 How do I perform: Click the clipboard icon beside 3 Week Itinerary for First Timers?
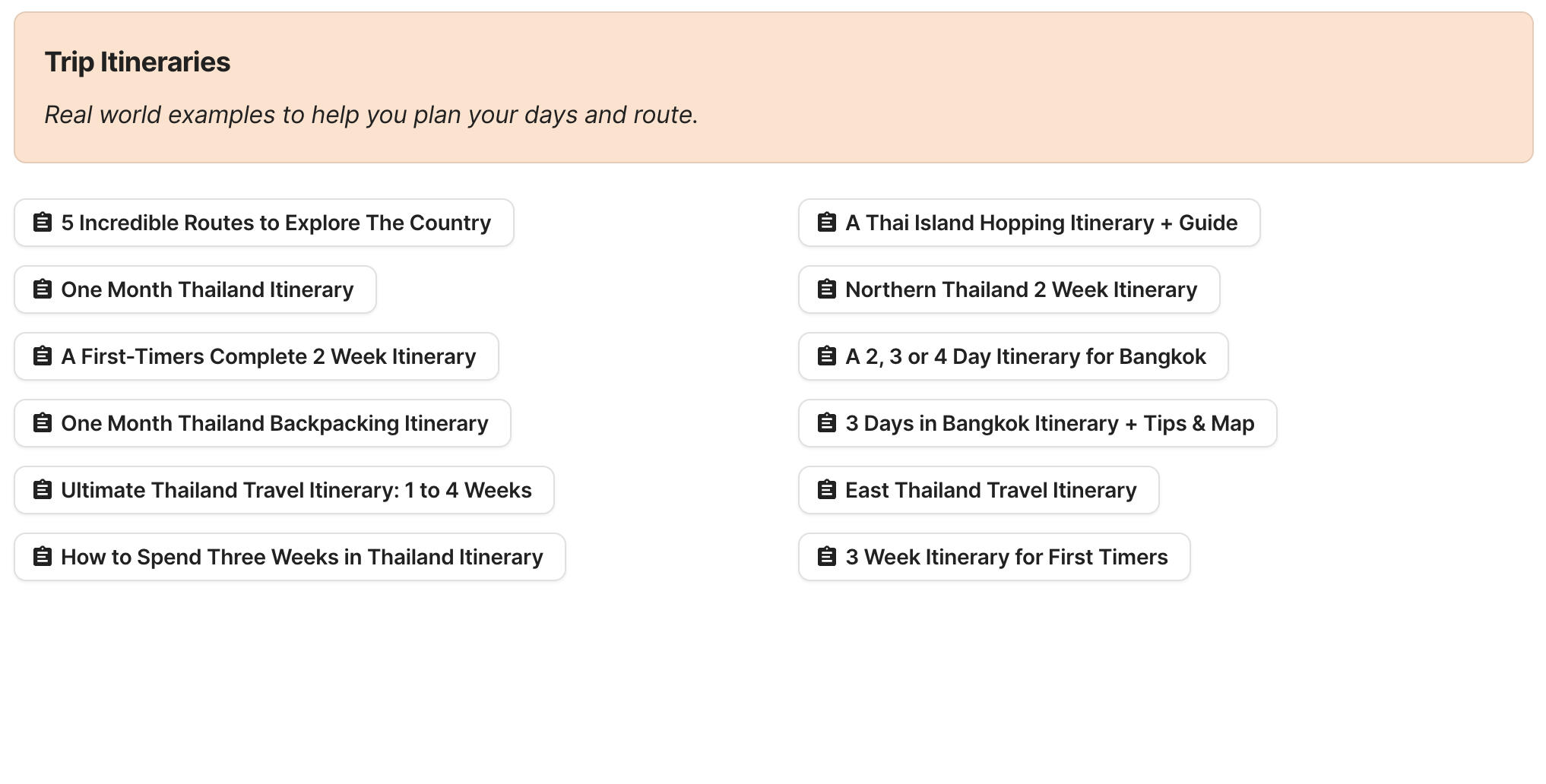pyautogui.click(x=826, y=557)
